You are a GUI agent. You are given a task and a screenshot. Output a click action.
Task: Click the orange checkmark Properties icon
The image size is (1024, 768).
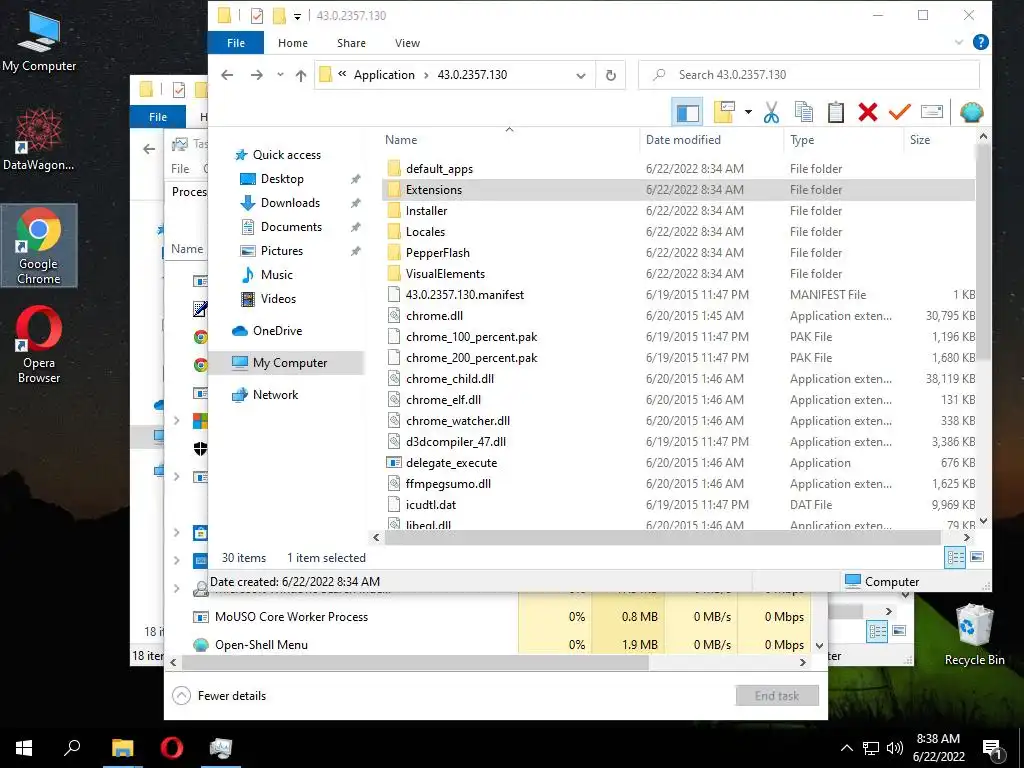tap(899, 112)
